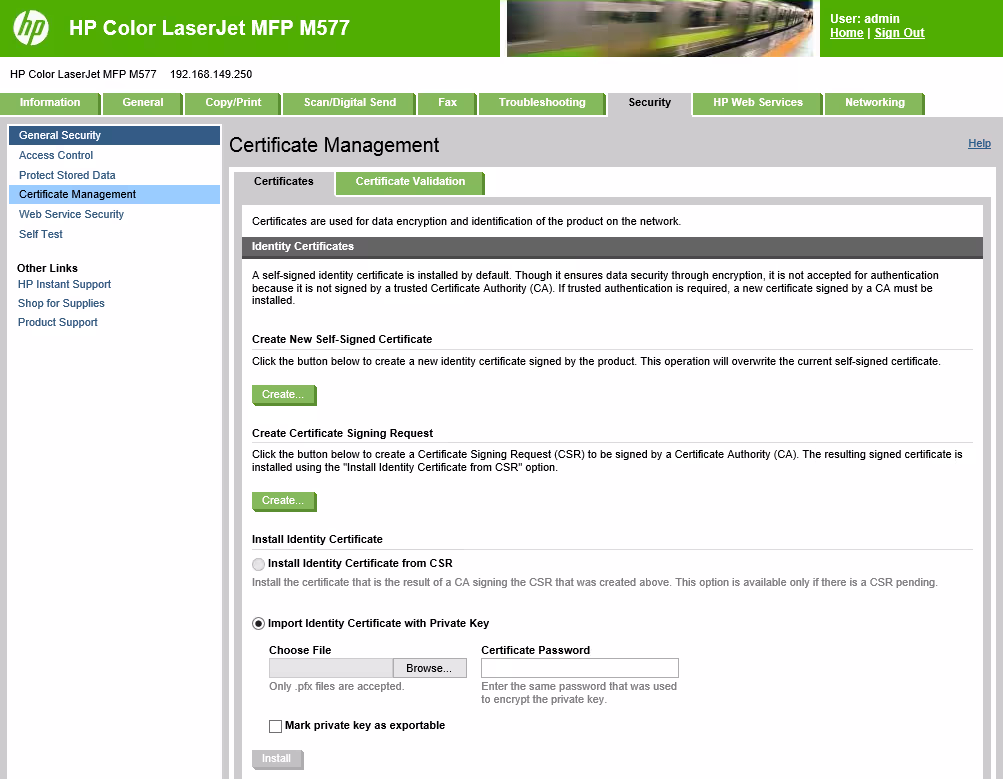Image resolution: width=1003 pixels, height=779 pixels.
Task: Click the Certificate Management page title
Action: [334, 145]
